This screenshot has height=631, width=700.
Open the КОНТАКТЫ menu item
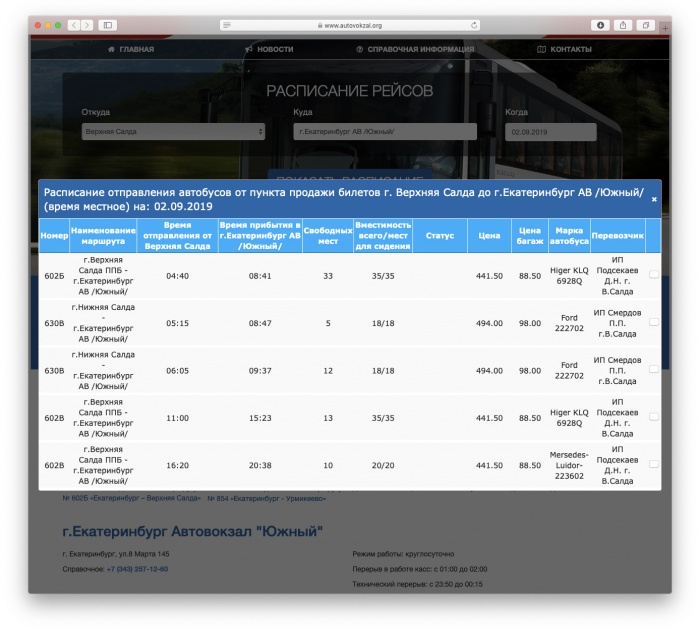coord(564,49)
